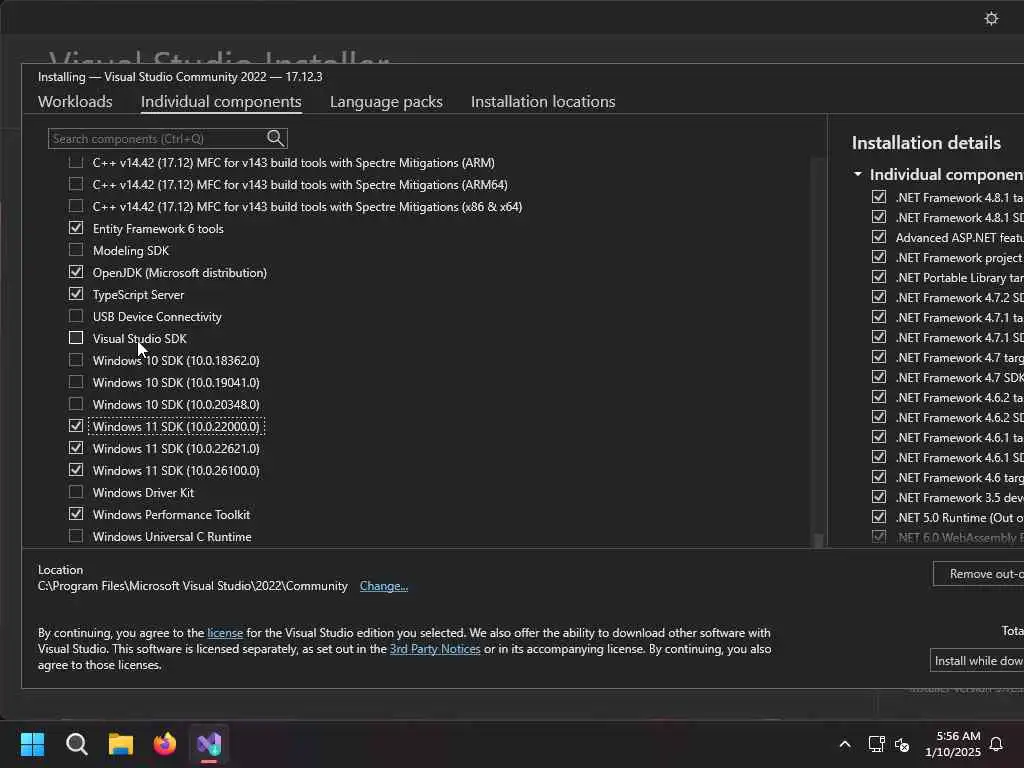Viewport: 1024px width, 768px height.
Task: Open Language packs tab
Action: pos(386,101)
